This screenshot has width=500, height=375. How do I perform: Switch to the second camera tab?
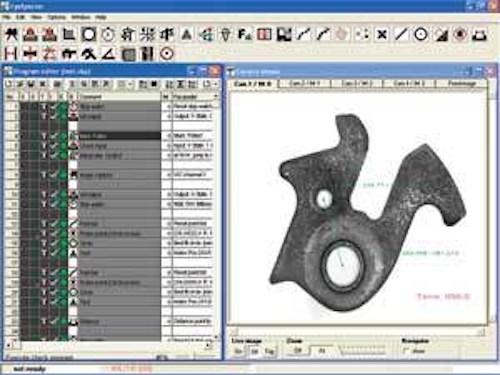click(304, 83)
